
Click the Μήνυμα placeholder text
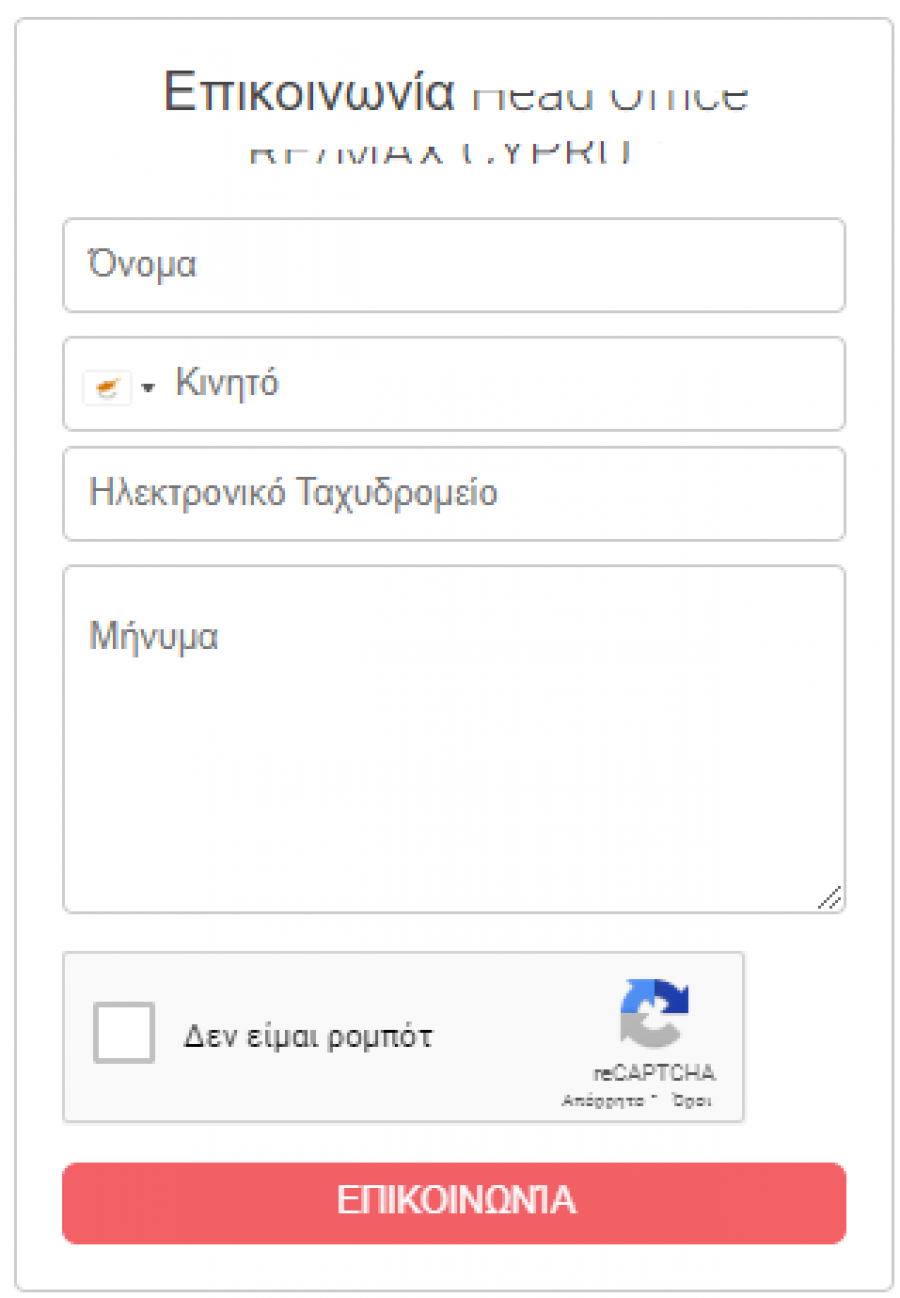[x=154, y=636]
